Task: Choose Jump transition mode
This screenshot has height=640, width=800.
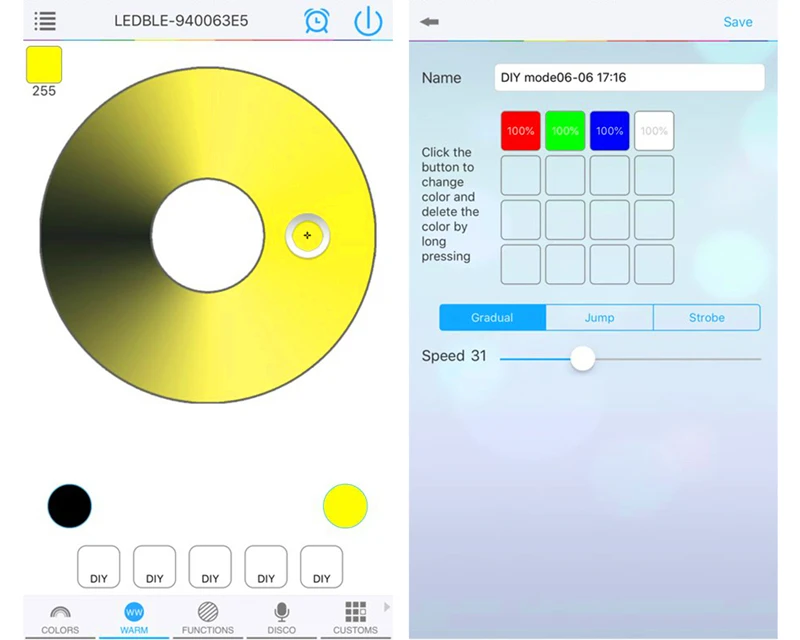Action: [599, 317]
